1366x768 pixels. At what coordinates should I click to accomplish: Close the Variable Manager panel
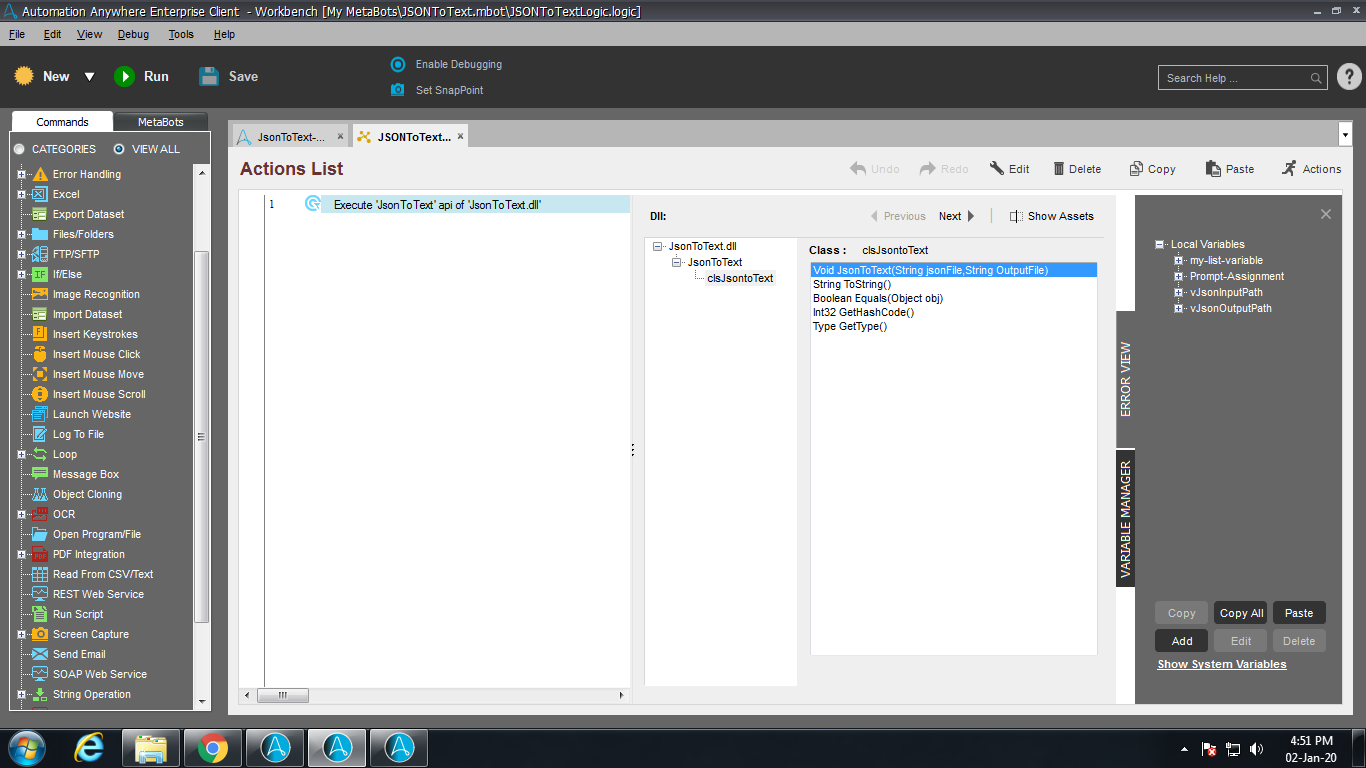[x=1326, y=214]
